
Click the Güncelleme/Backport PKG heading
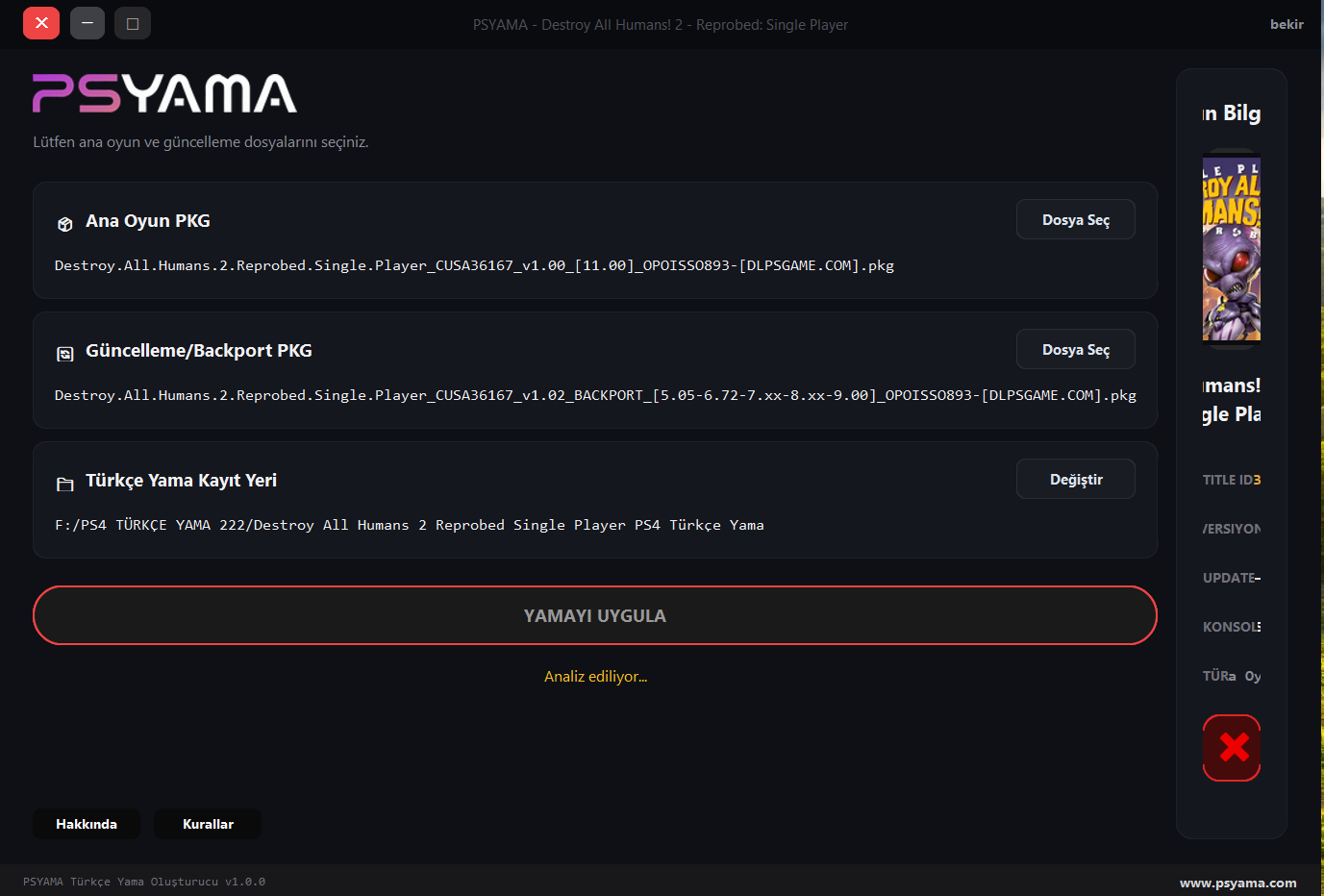199,350
